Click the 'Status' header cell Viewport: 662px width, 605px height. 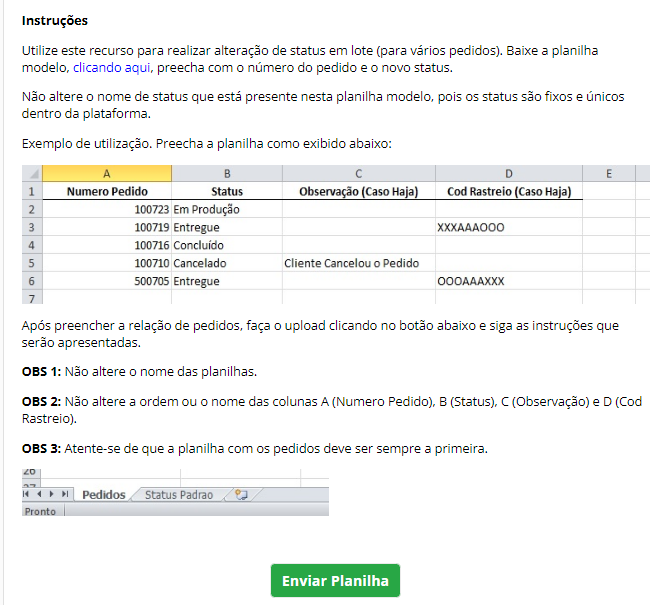coord(227,191)
